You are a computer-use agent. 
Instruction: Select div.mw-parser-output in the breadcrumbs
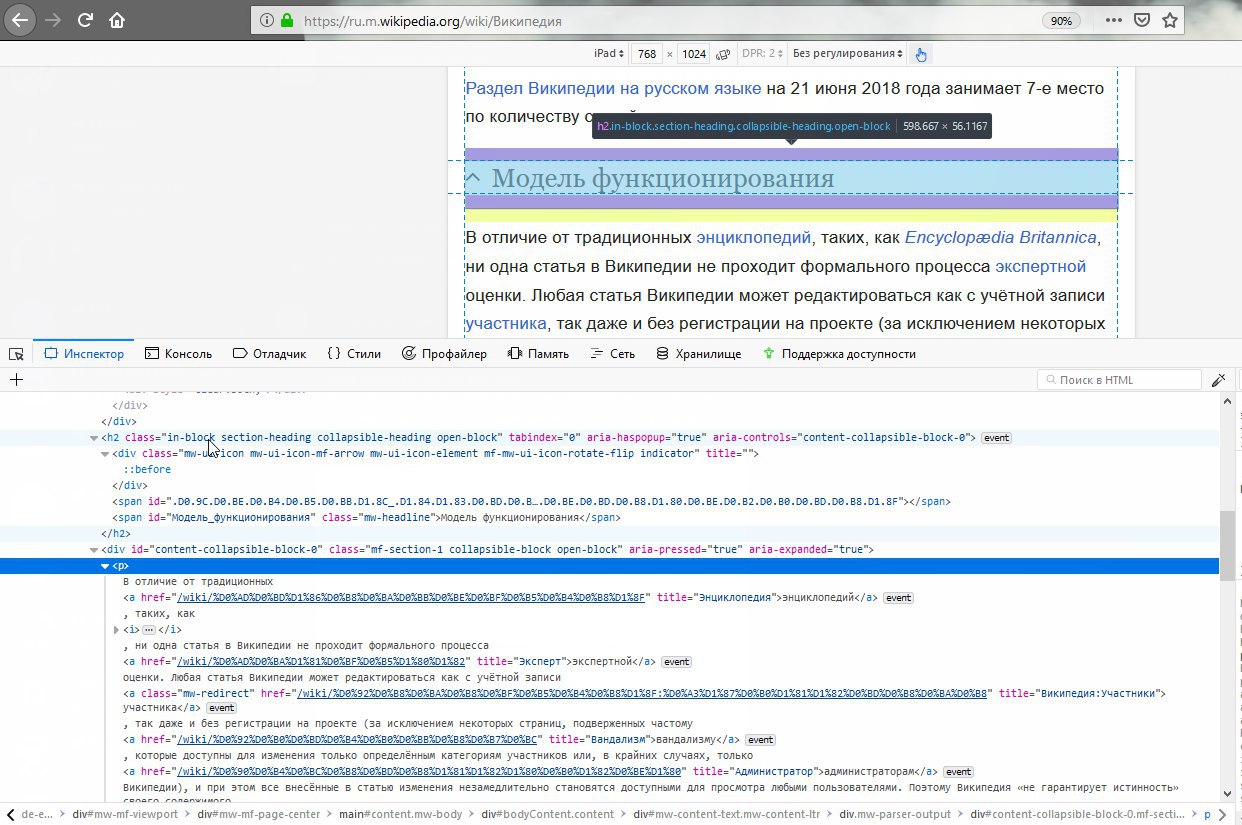coord(897,814)
